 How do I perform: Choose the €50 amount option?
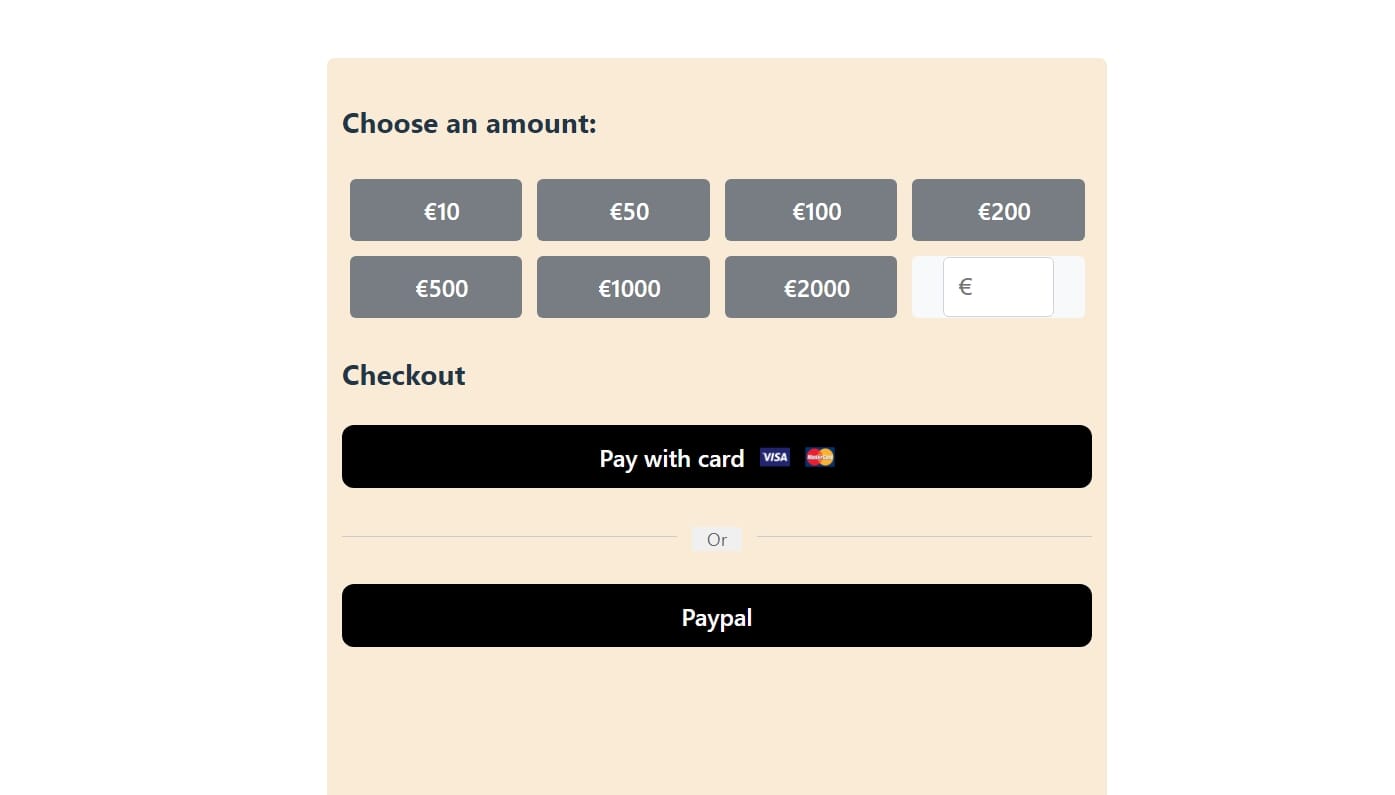[x=623, y=210]
